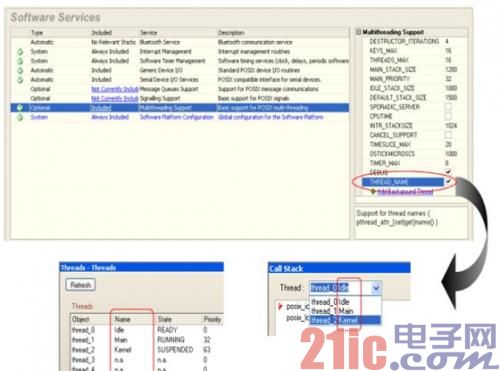Click the Kernel name cell in Threads table
This screenshot has width=500, height=371.
click(123, 350)
